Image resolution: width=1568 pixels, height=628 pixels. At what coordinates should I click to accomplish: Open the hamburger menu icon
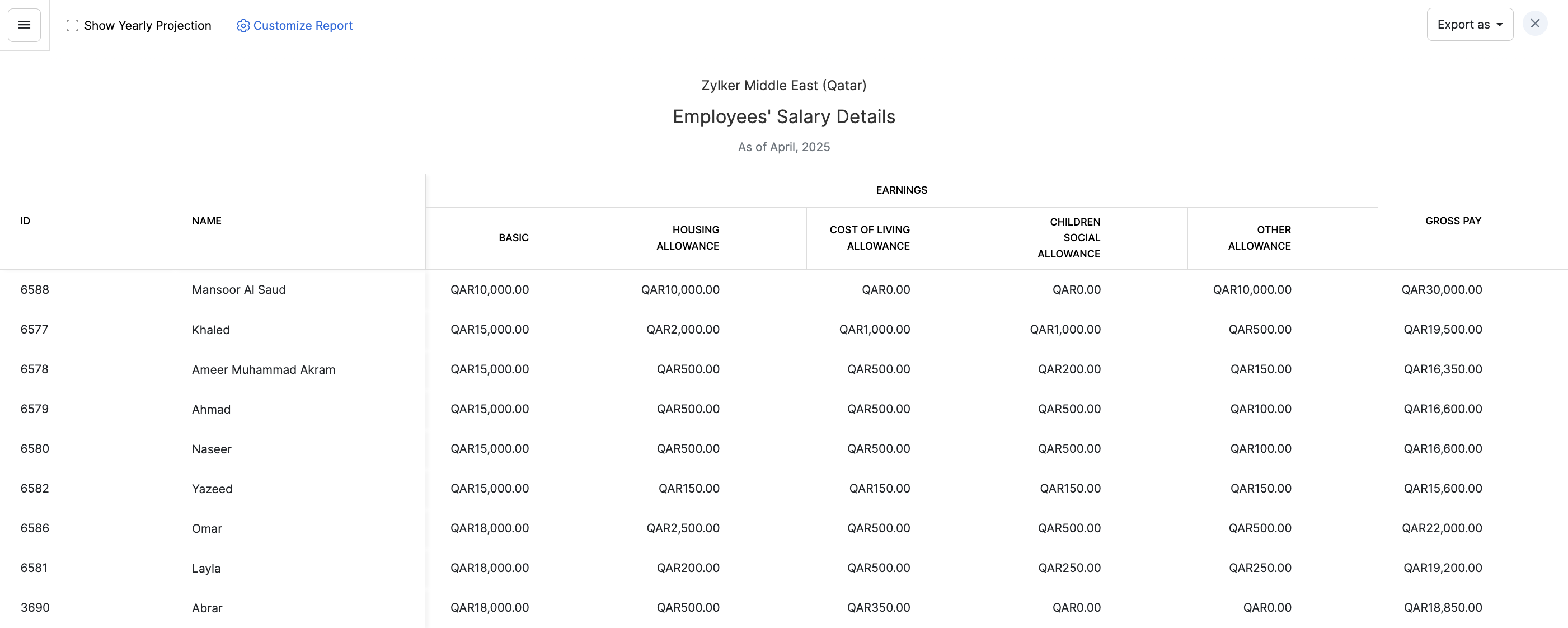25,25
